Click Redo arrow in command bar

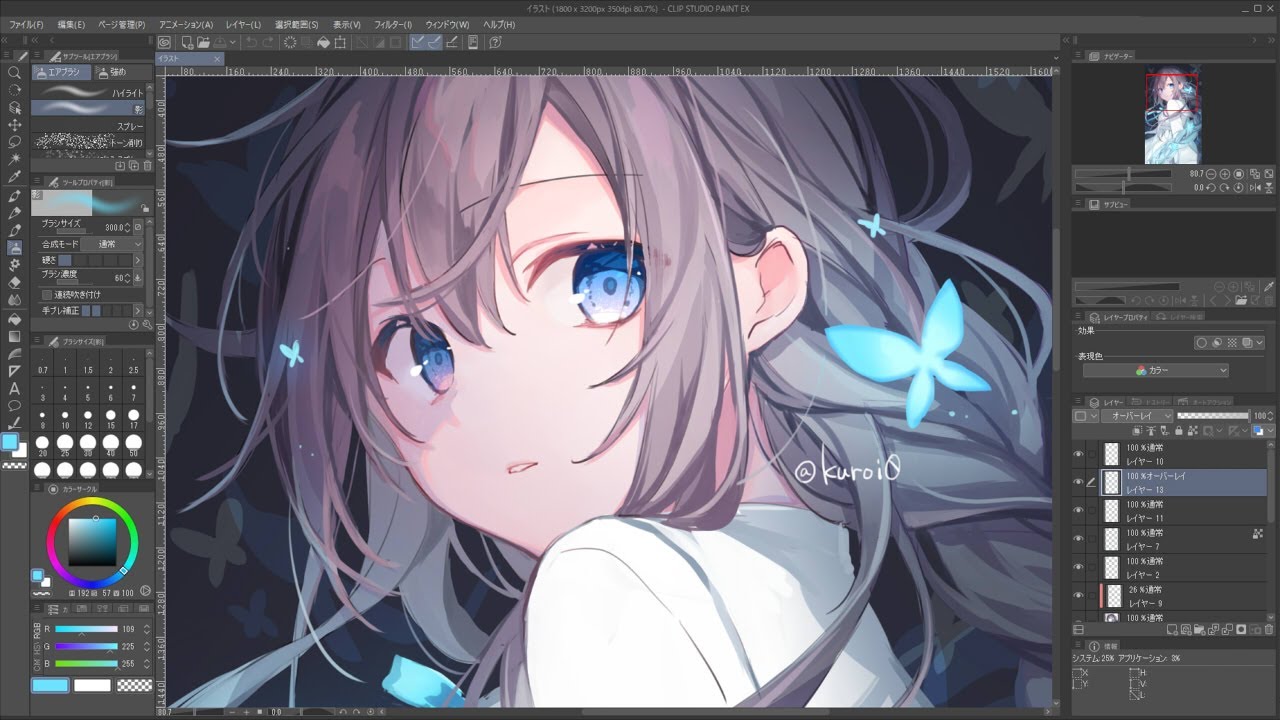(268, 42)
